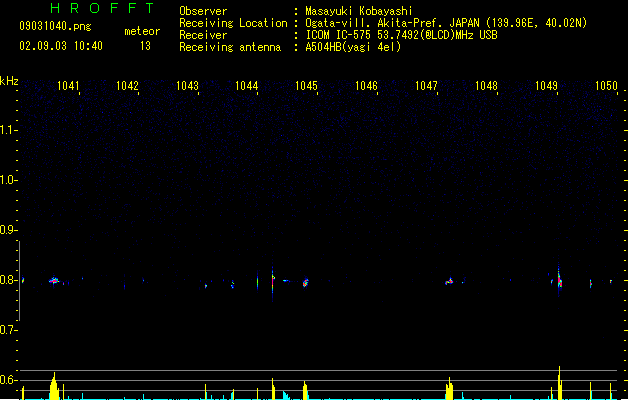Click the 0.9 frequency axis label
Image resolution: width=629 pixels, height=400 pixels.
click(x=8, y=230)
